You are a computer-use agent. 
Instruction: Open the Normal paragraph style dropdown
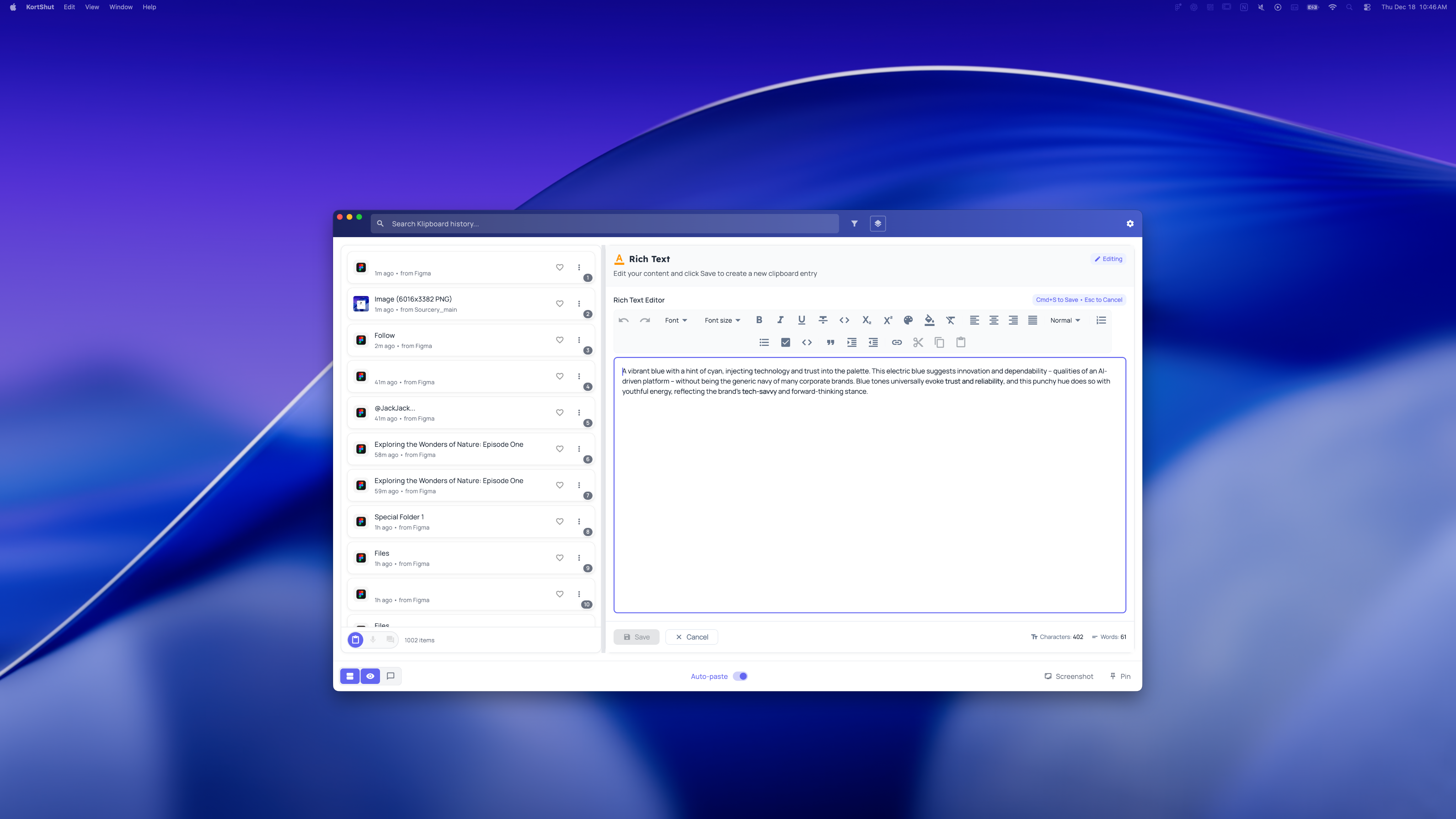[x=1065, y=320]
